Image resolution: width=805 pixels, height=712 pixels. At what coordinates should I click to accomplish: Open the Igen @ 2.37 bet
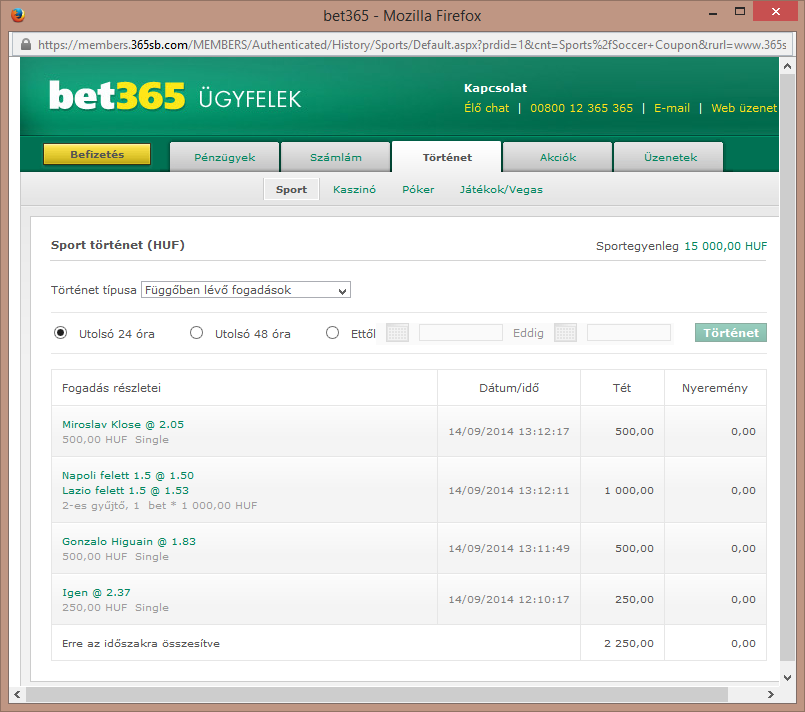[96, 592]
